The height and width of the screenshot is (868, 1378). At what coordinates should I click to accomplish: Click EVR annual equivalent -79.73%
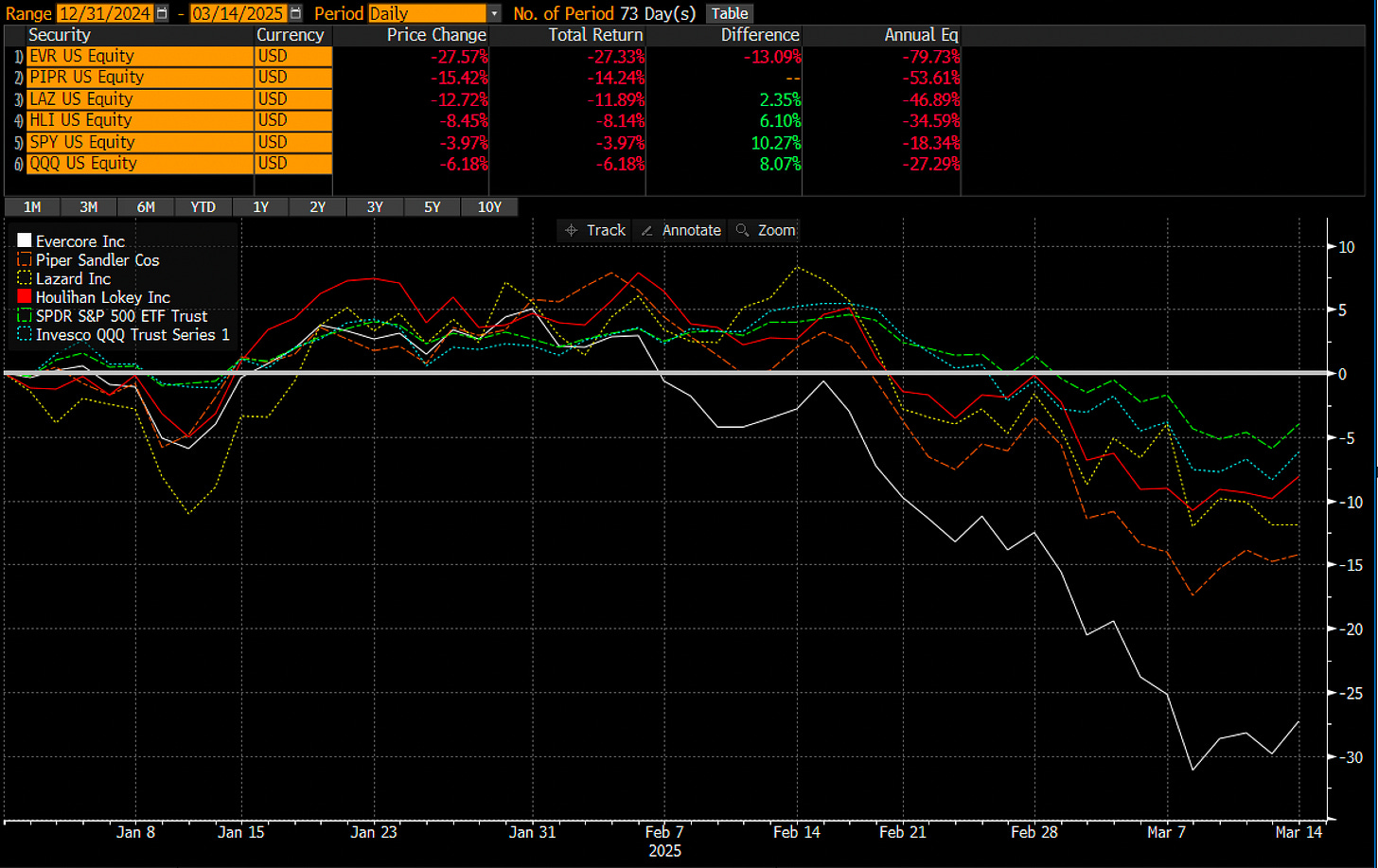point(929,56)
